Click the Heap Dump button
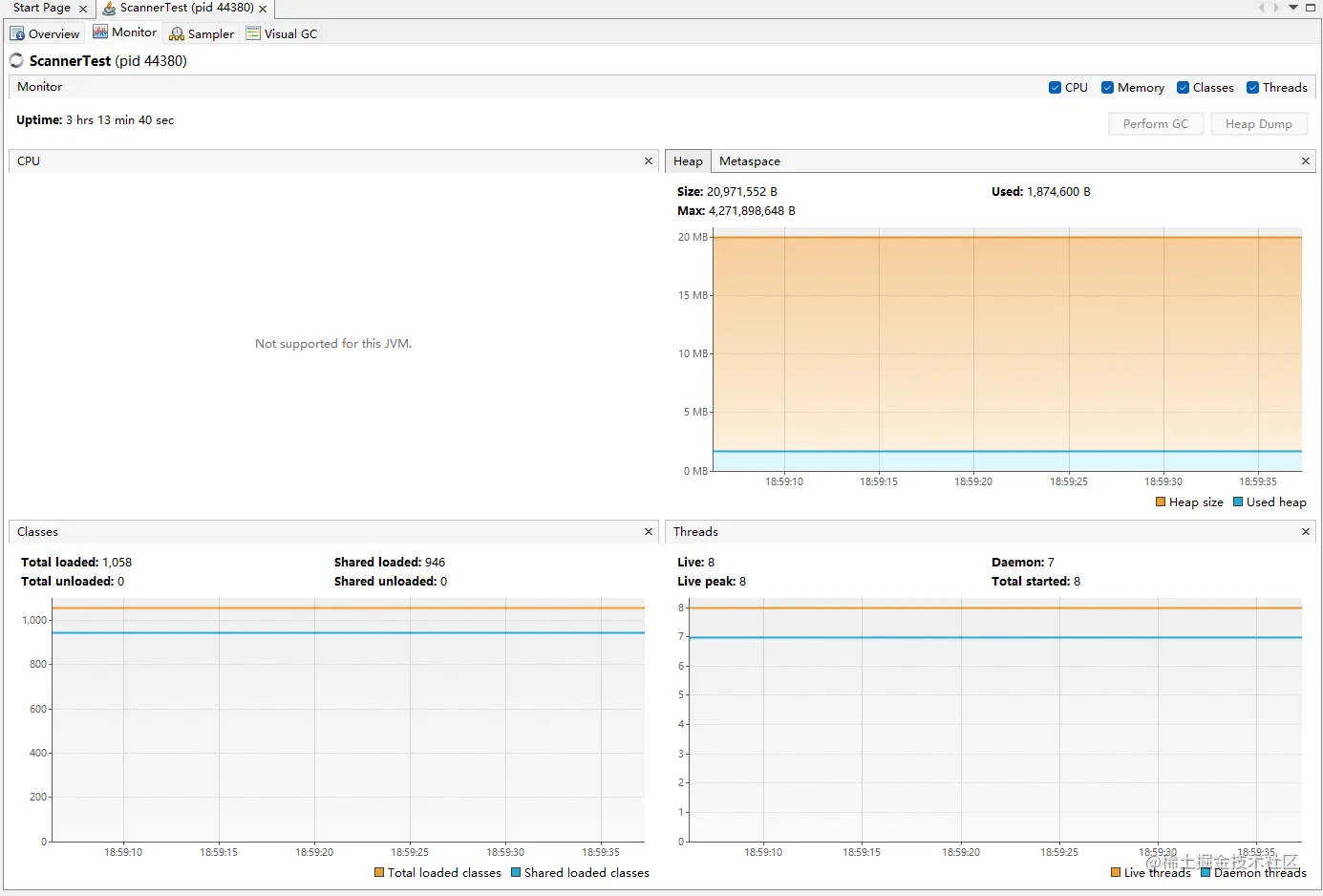The image size is (1323, 896). tap(1259, 124)
